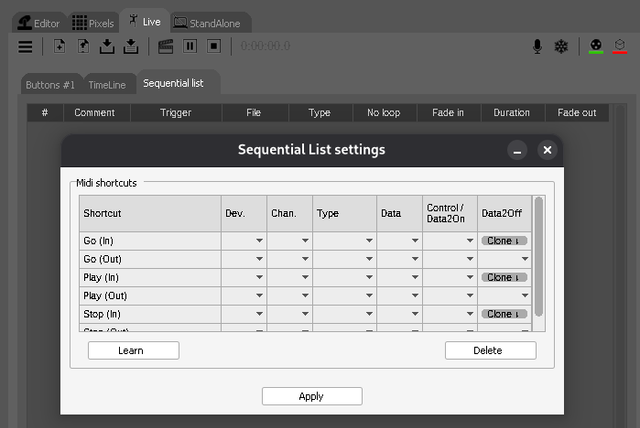Open Chan. dropdown for Play (Out)

click(x=290, y=296)
